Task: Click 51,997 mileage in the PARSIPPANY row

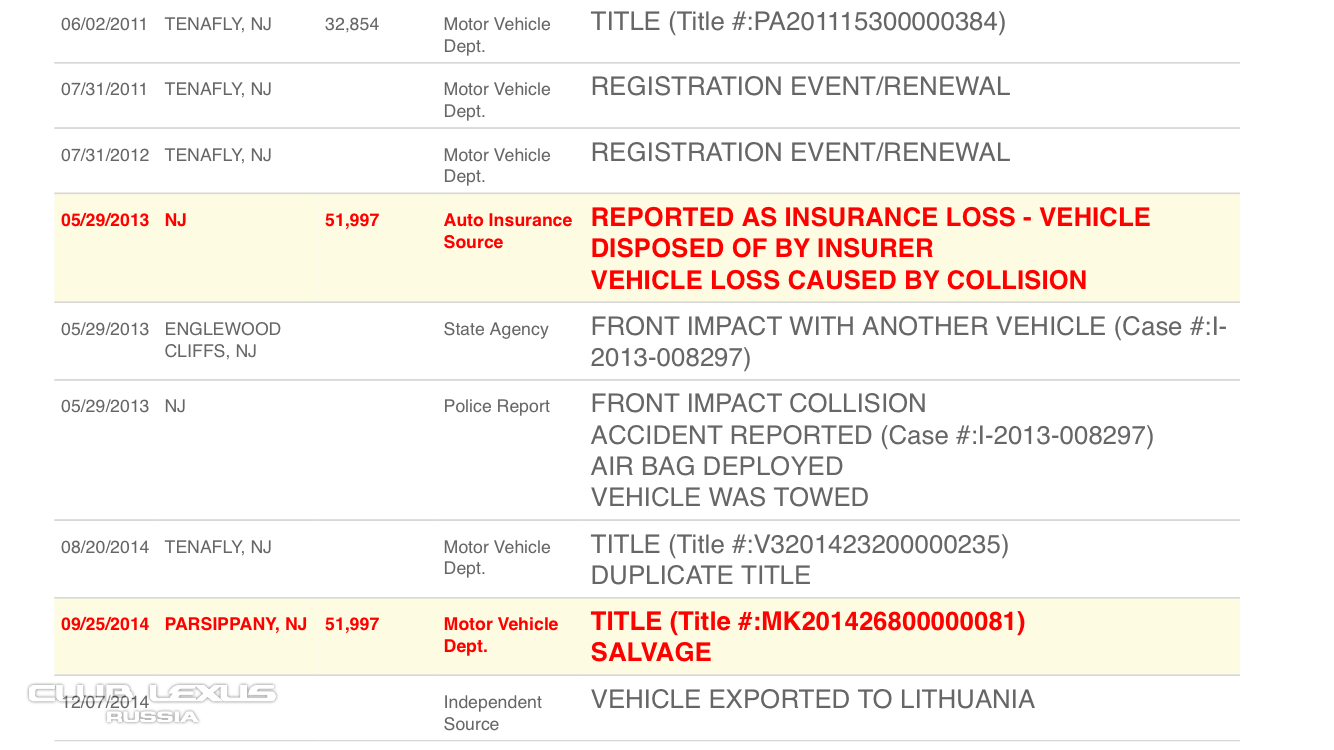Action: (x=352, y=624)
